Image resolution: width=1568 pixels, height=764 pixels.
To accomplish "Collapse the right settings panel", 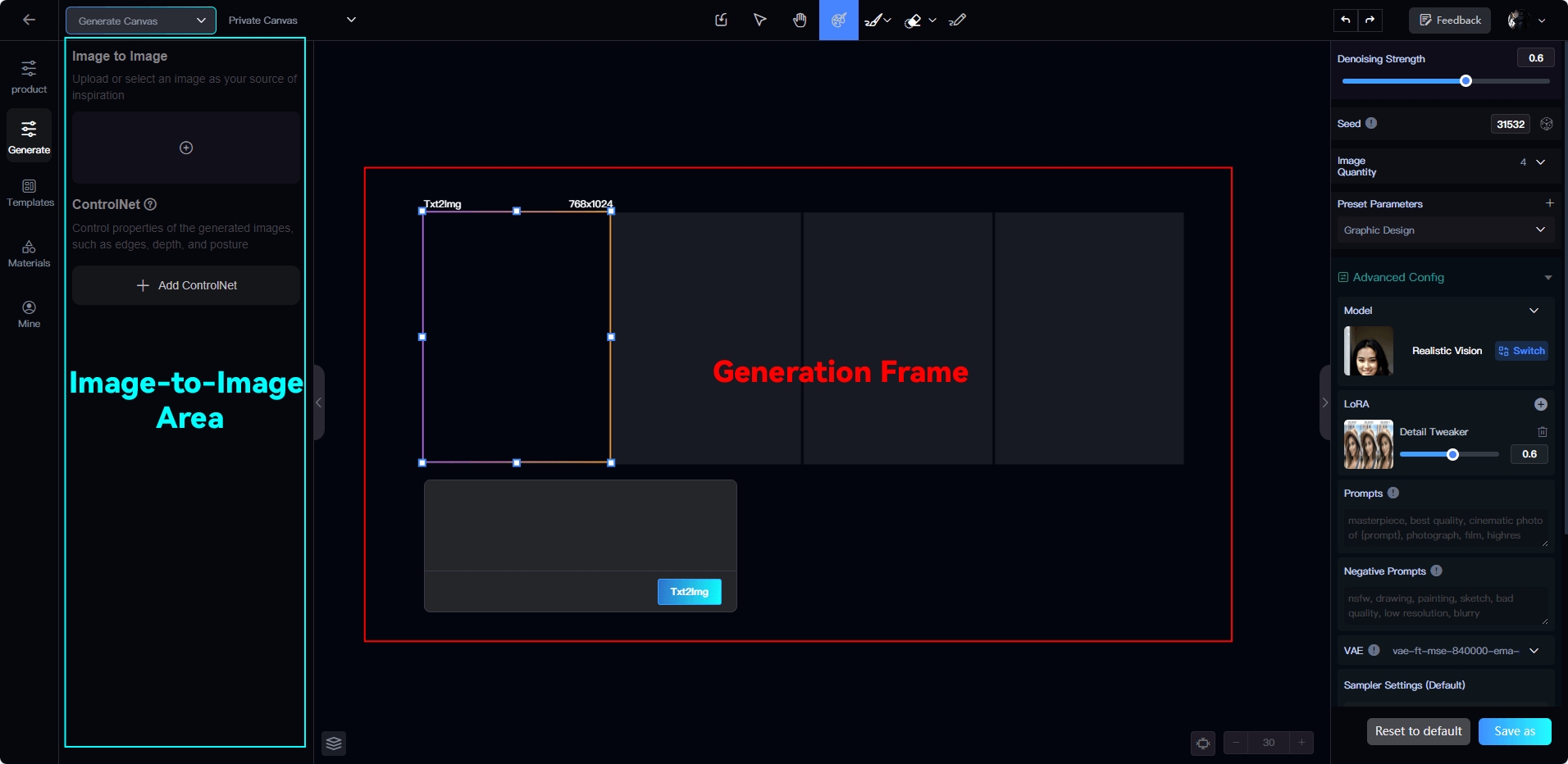I will tap(1324, 402).
